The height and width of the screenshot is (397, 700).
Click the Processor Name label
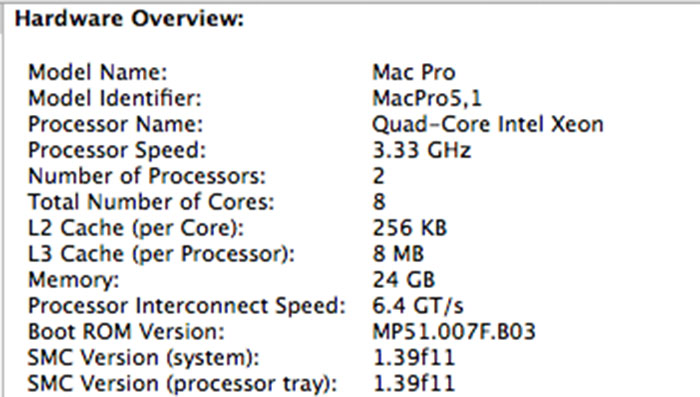116,124
